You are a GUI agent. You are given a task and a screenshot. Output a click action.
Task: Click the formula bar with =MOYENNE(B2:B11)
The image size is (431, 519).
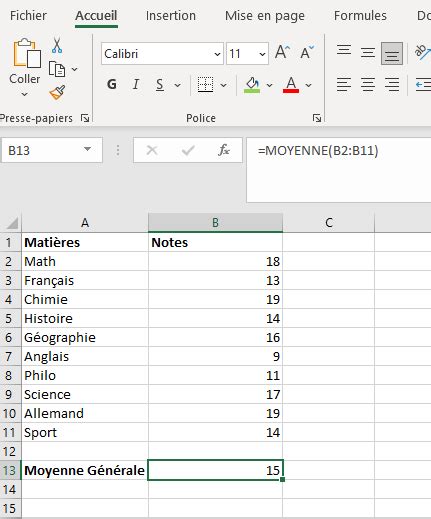(339, 169)
